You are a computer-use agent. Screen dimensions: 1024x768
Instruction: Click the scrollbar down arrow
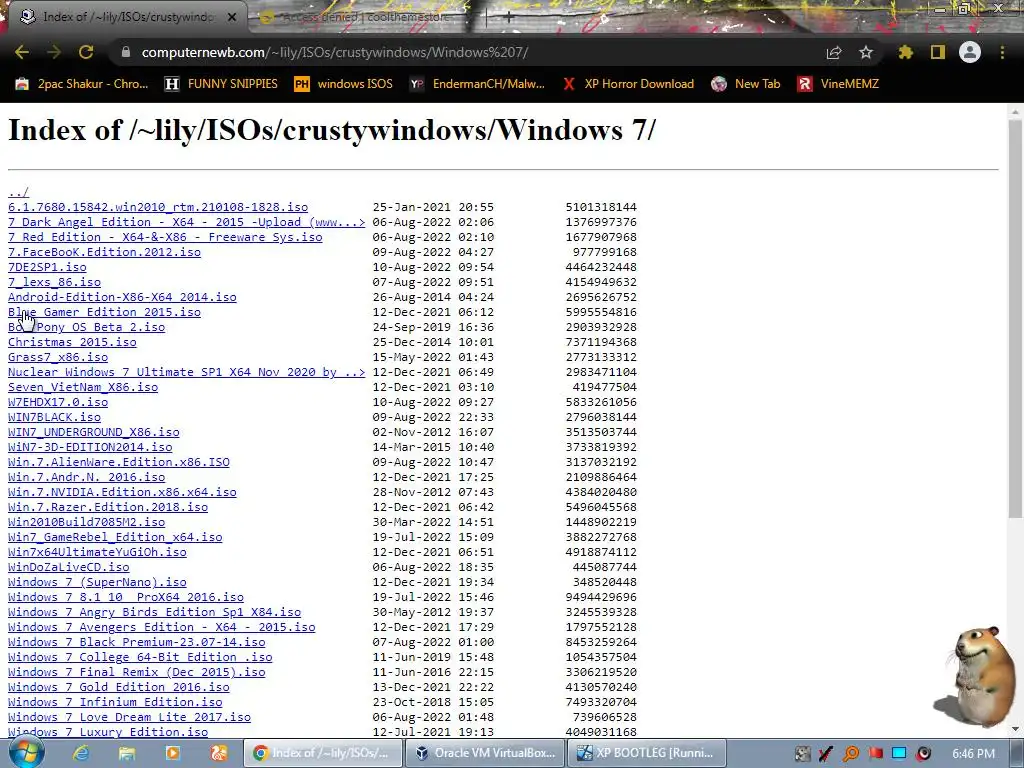coord(1016,729)
